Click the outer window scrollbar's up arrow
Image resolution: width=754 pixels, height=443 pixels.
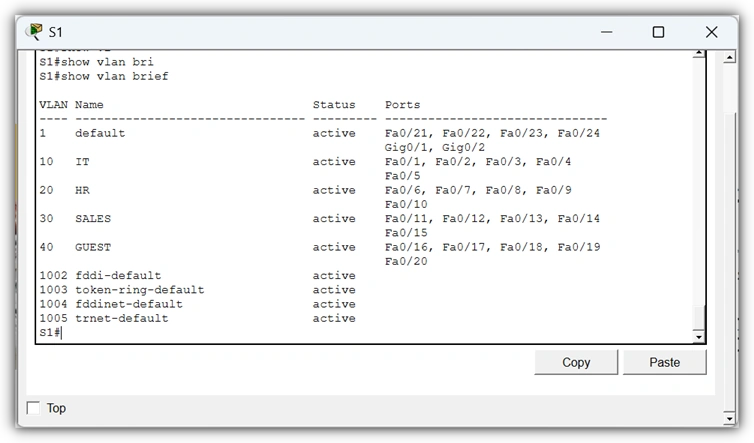coord(729,58)
